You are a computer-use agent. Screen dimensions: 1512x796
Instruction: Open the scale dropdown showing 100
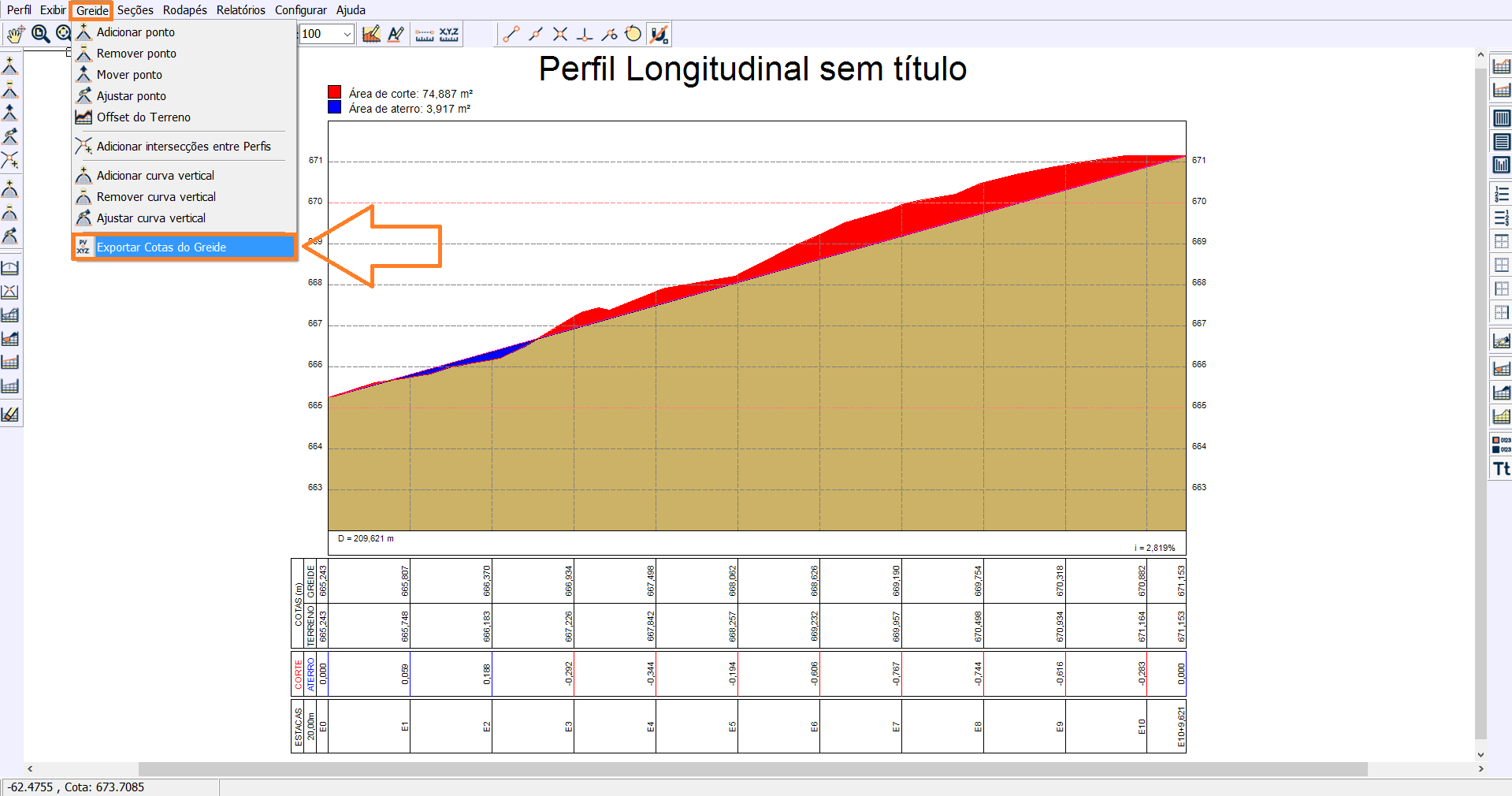click(326, 34)
